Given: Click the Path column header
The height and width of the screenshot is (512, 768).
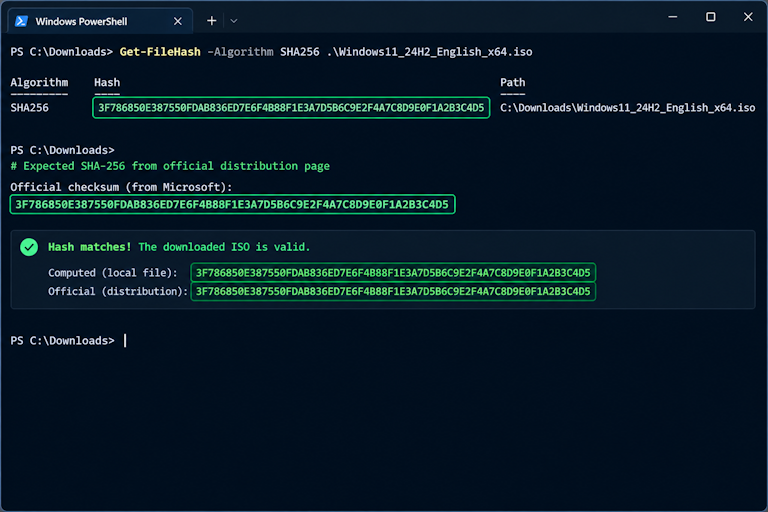Looking at the screenshot, I should click(512, 82).
